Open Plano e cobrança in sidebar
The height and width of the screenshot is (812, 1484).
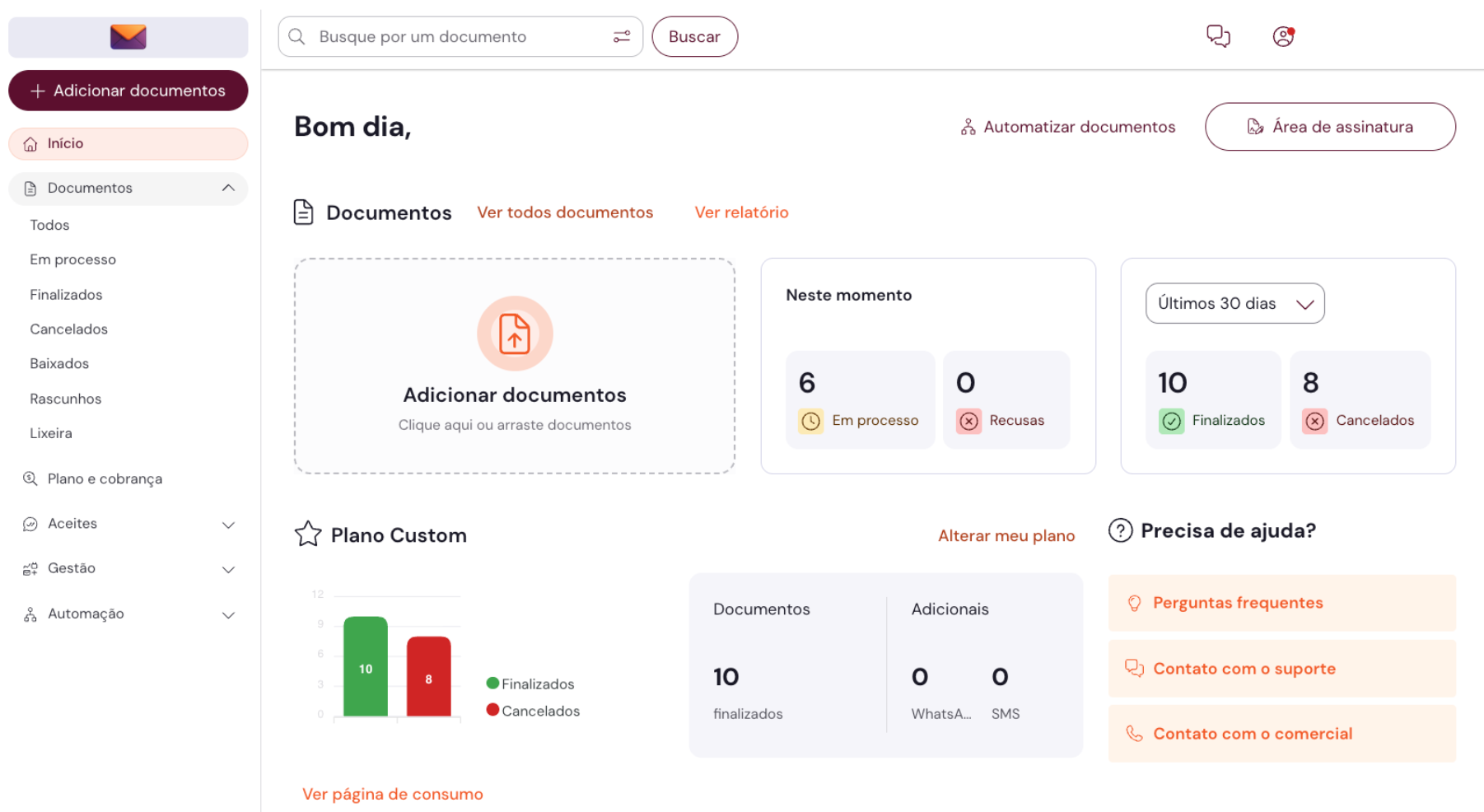pyautogui.click(x=105, y=478)
